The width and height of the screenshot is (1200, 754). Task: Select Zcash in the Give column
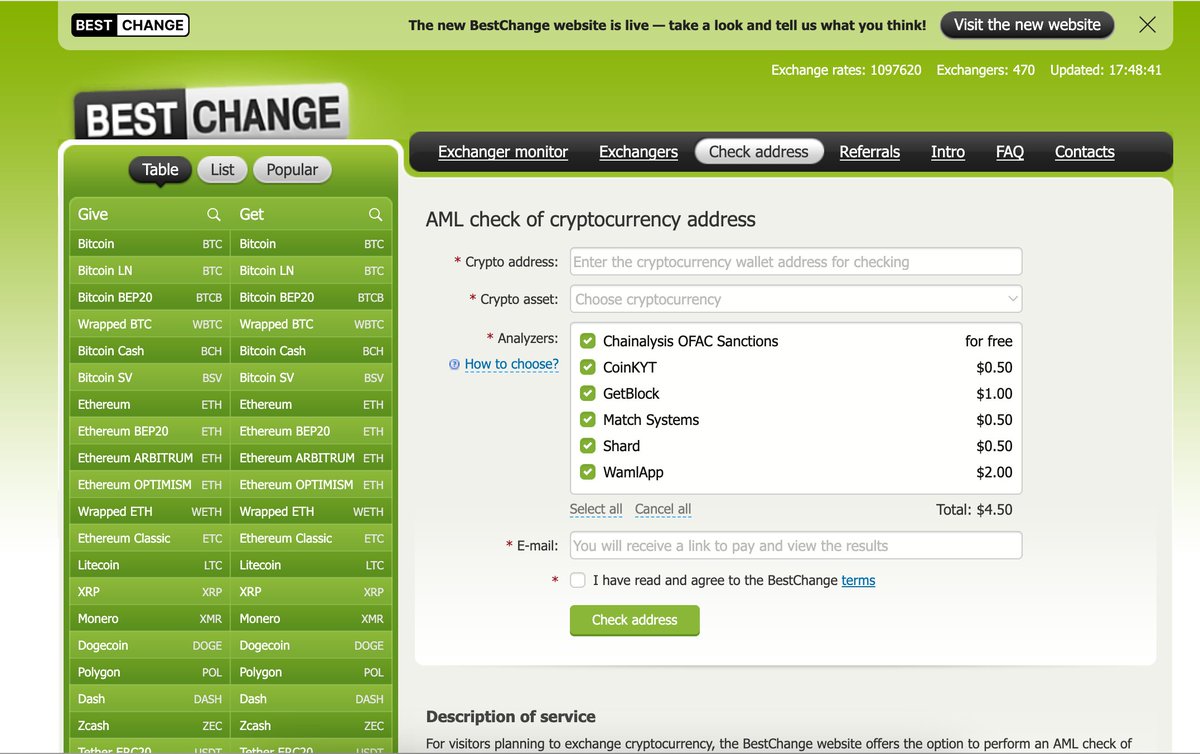coord(150,726)
